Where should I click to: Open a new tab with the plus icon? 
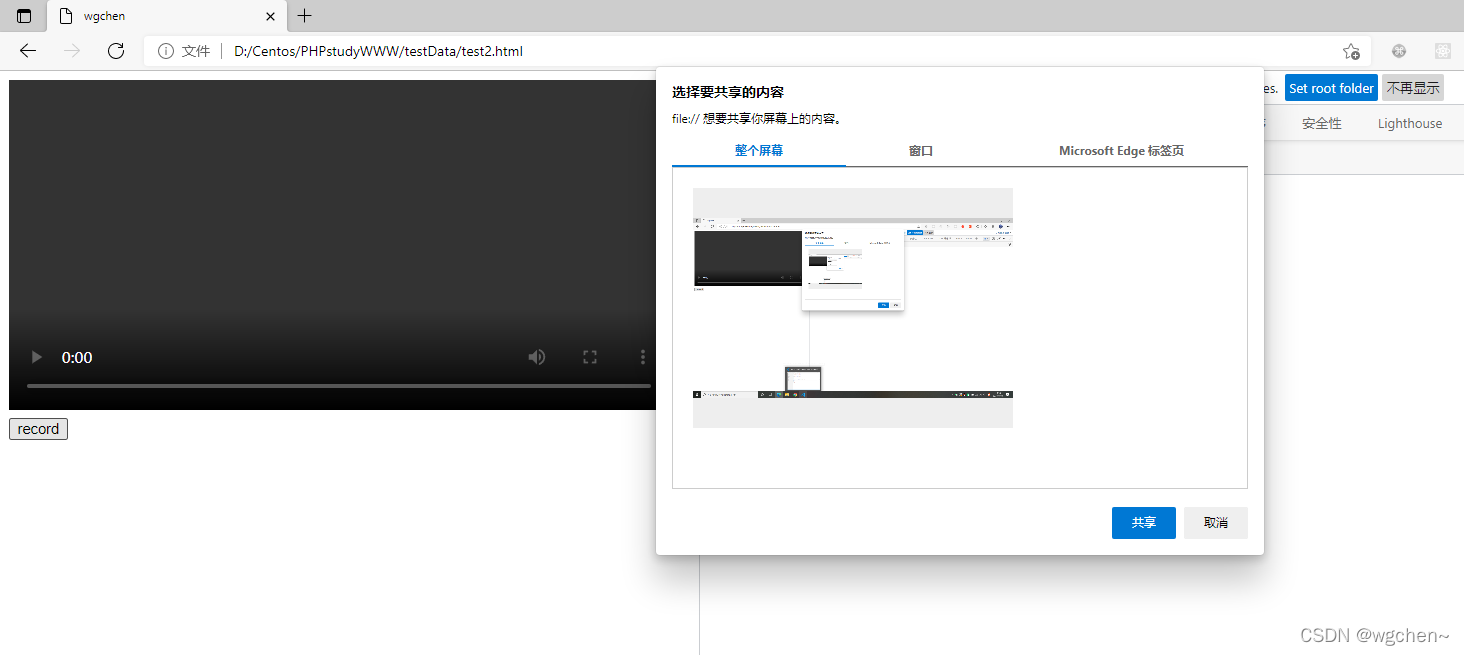click(305, 16)
